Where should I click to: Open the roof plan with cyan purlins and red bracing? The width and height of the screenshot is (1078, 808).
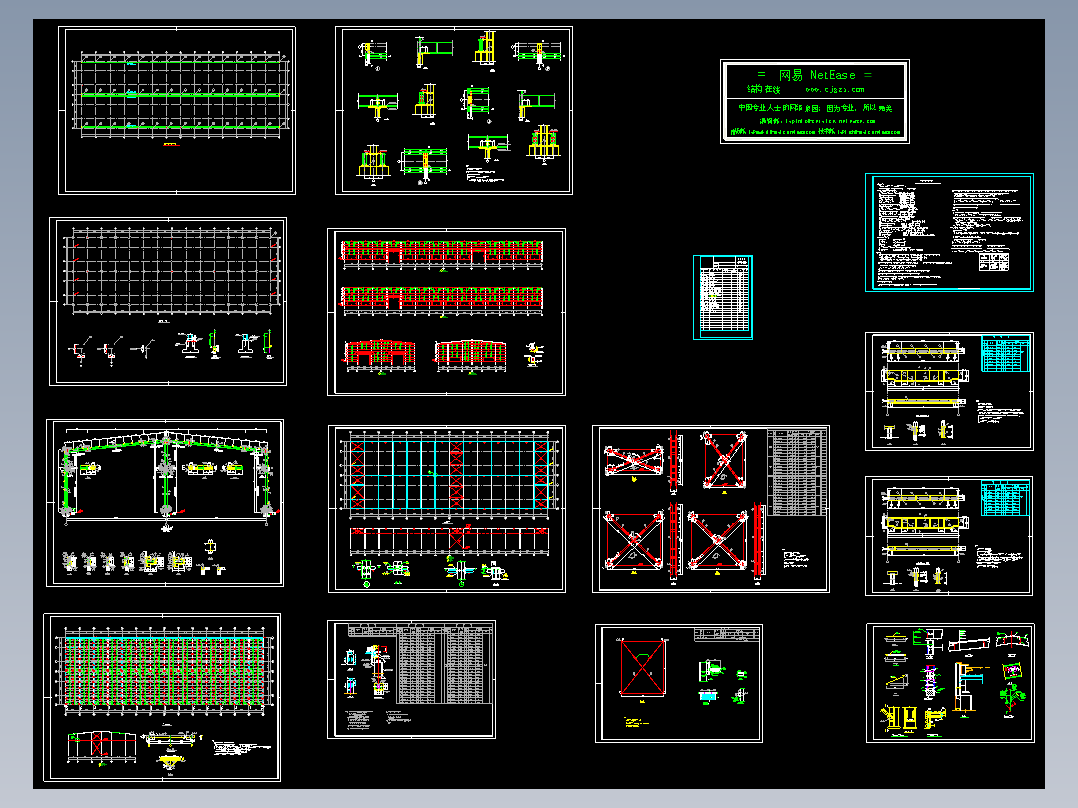pyautogui.click(x=447, y=509)
